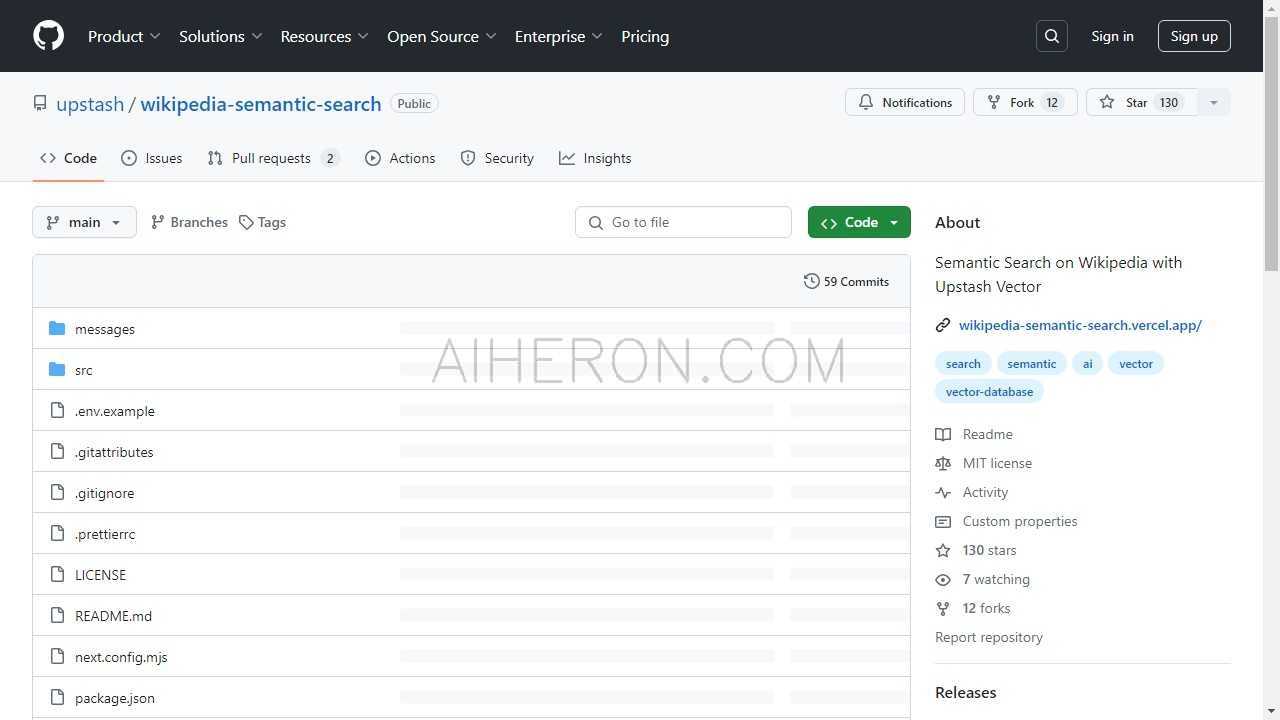Screen dimensions: 1280x720
Task: Click the ai topic tag
Action: (x=1087, y=363)
